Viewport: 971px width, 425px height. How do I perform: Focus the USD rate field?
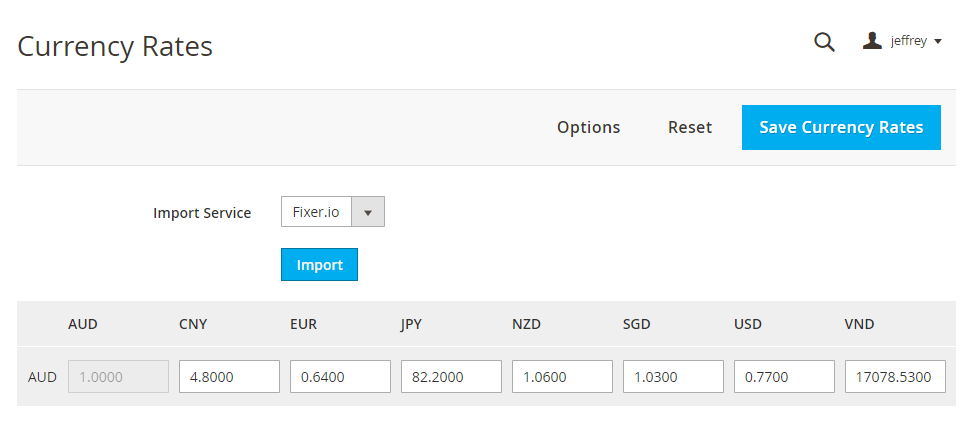[784, 377]
